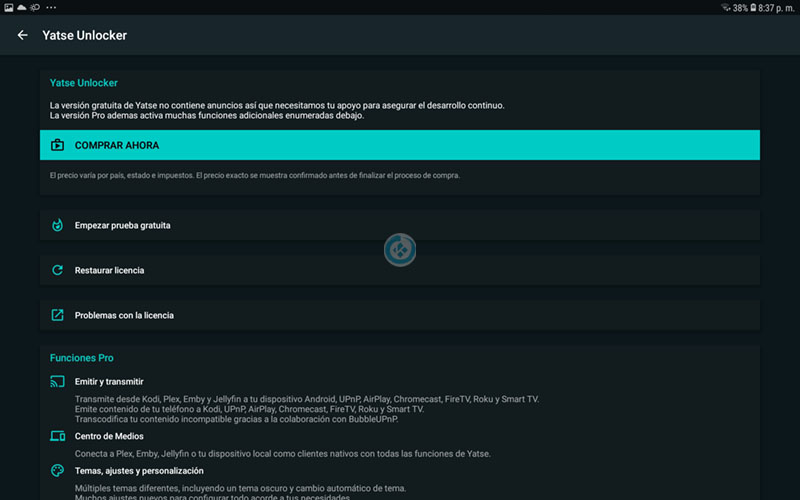Click the shopping bag icon beside Comprar Ahora

tap(57, 145)
